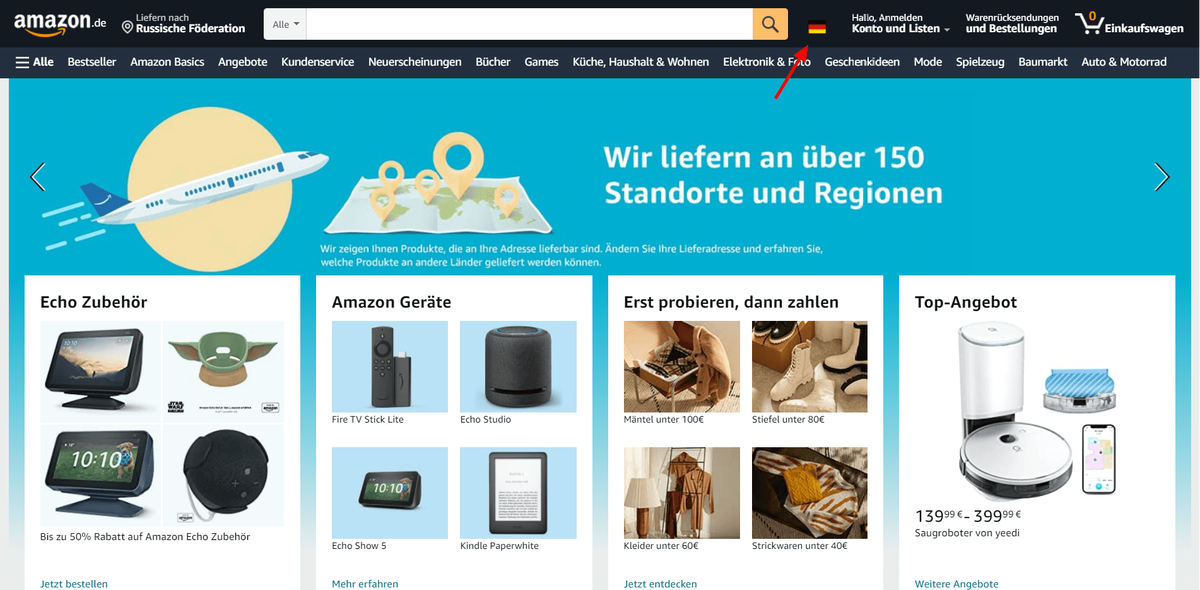Go to the Geschenkideen menu item
This screenshot has height=590, width=1200.
click(x=862, y=62)
